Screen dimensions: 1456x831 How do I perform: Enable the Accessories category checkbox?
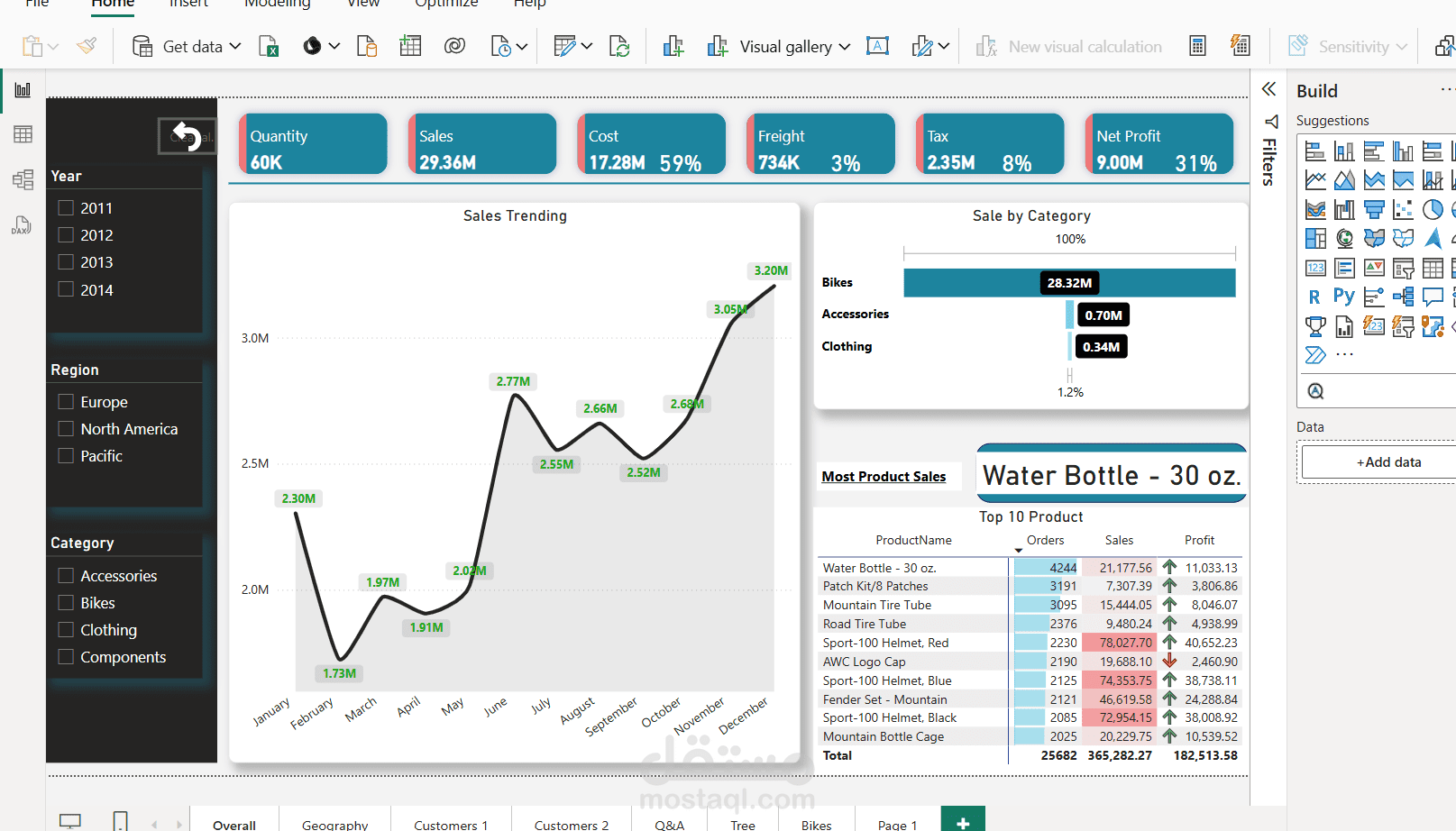(66, 575)
